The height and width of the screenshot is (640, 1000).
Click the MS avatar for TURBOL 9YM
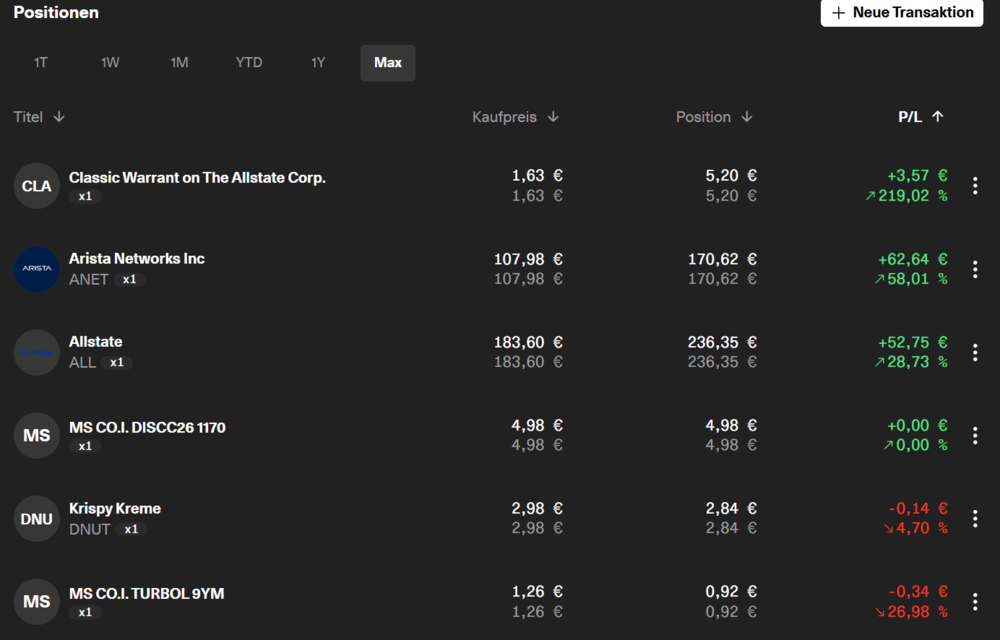(37, 601)
